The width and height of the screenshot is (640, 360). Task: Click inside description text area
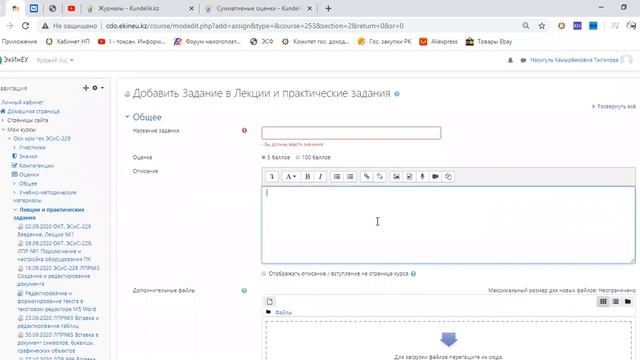click(448, 225)
